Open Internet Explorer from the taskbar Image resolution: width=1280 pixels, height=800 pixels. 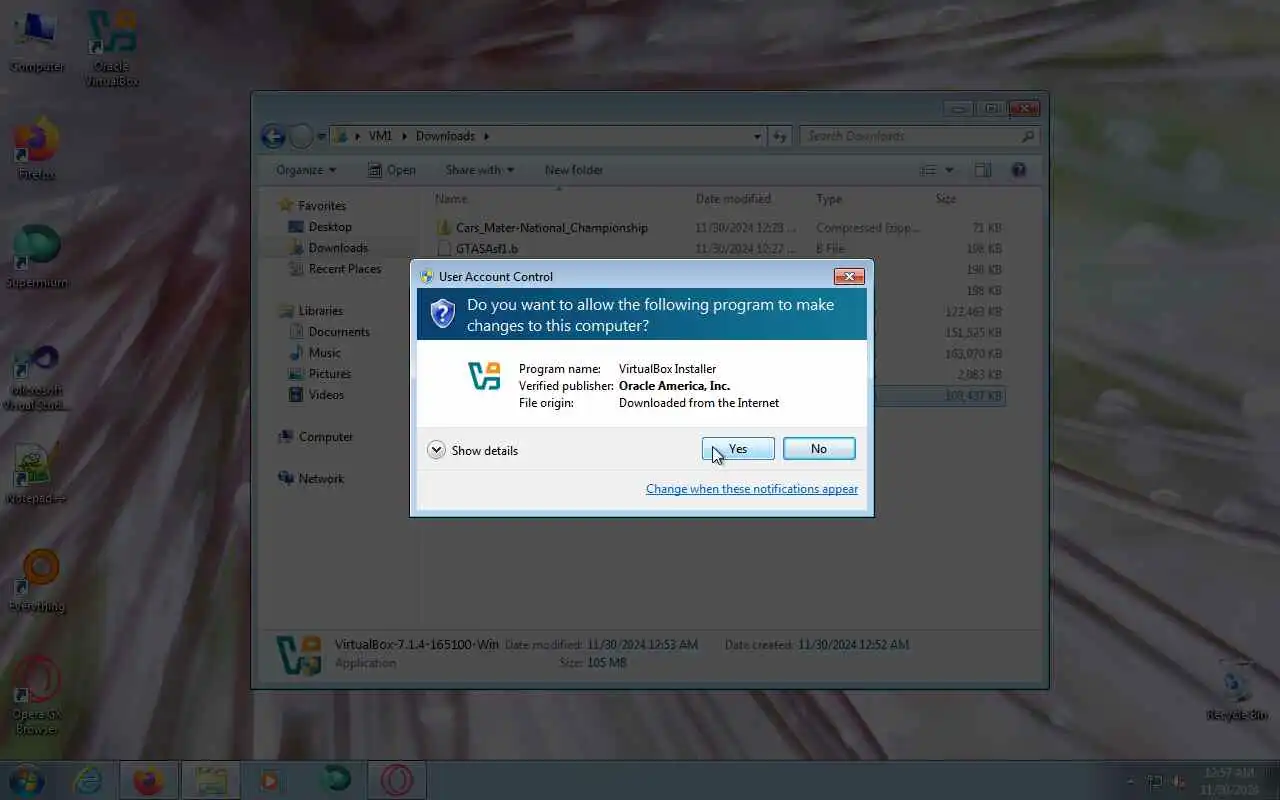click(x=86, y=780)
